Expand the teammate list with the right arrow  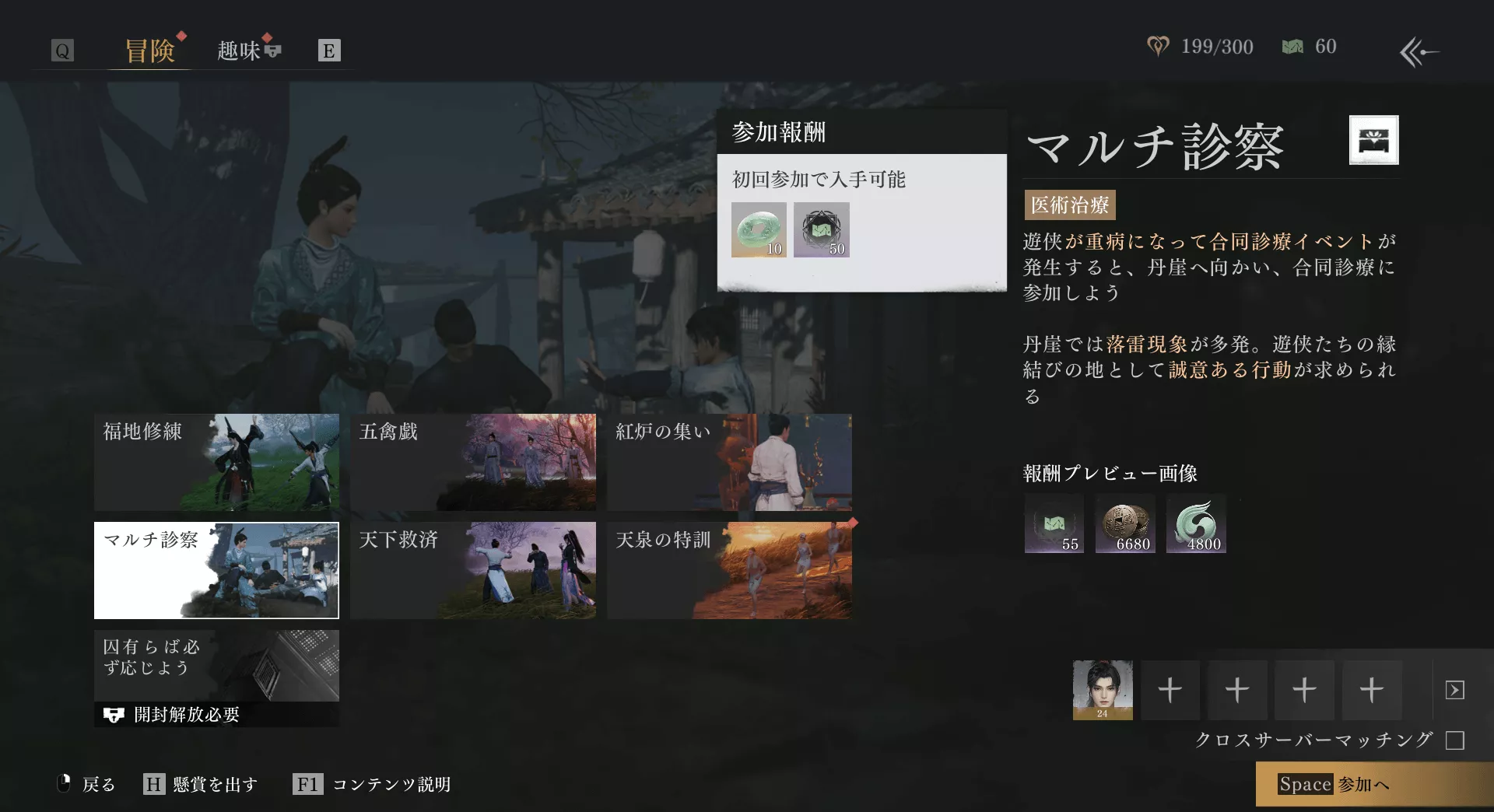click(1455, 688)
